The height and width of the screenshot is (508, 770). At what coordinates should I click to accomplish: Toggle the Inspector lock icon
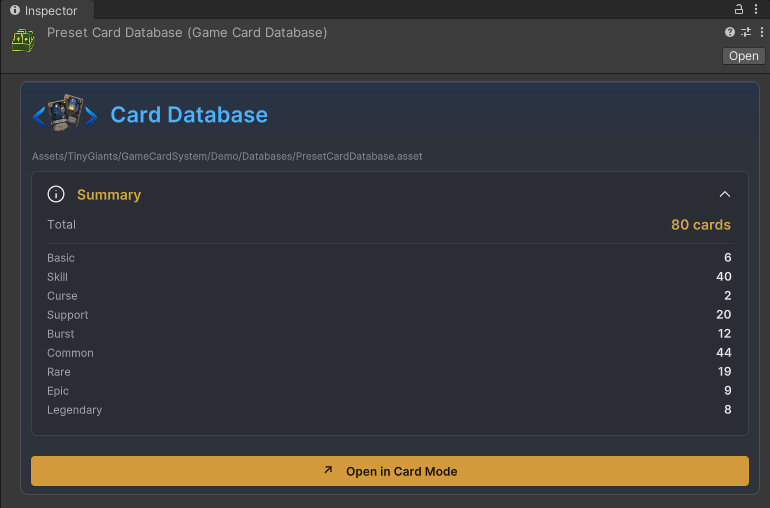pos(738,9)
